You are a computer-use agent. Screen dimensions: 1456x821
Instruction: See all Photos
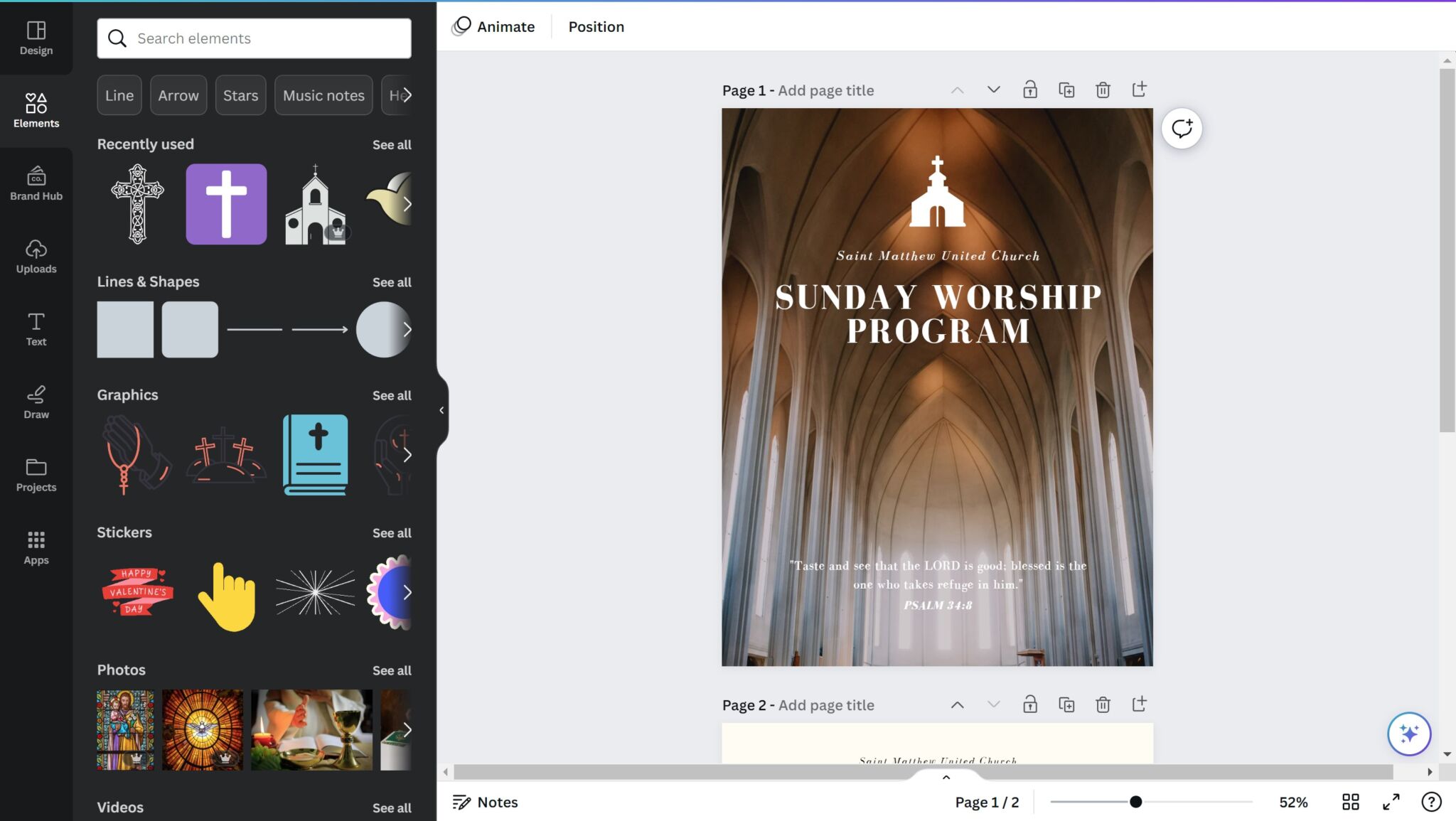(x=392, y=670)
